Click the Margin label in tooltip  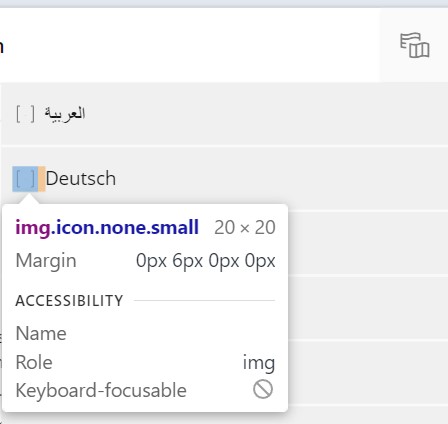tap(46, 261)
